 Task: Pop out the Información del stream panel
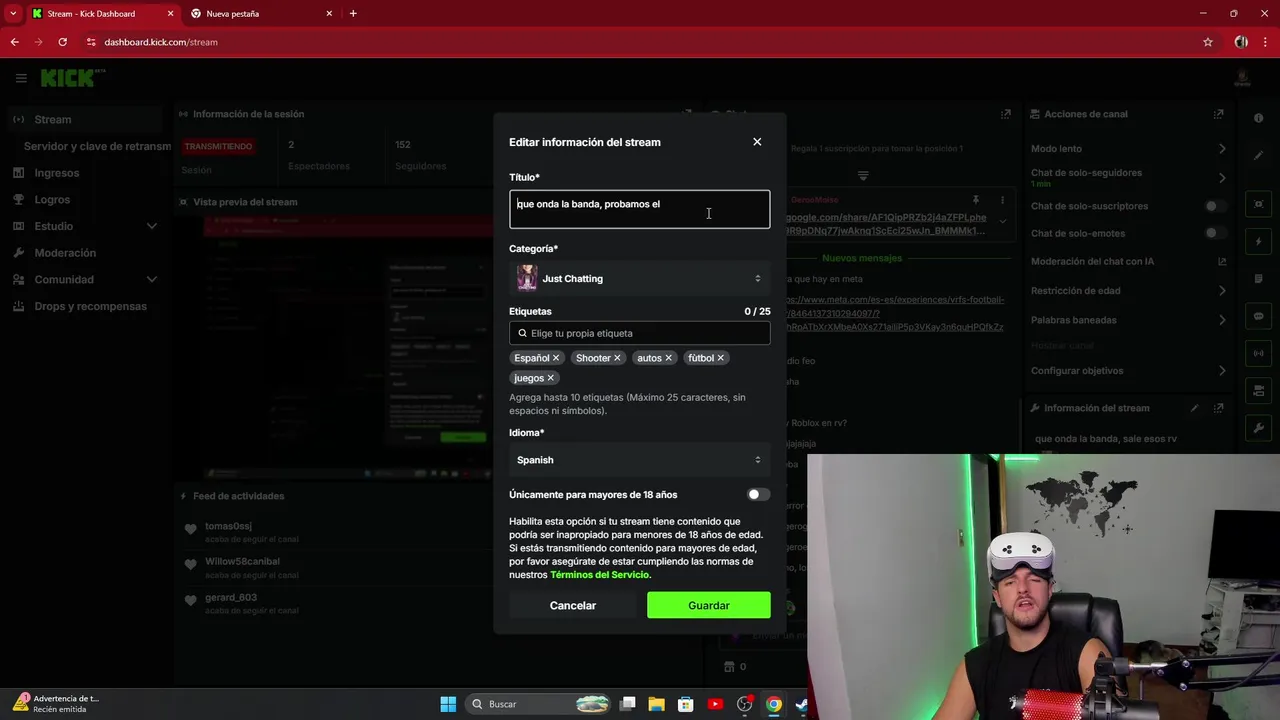coord(1218,408)
